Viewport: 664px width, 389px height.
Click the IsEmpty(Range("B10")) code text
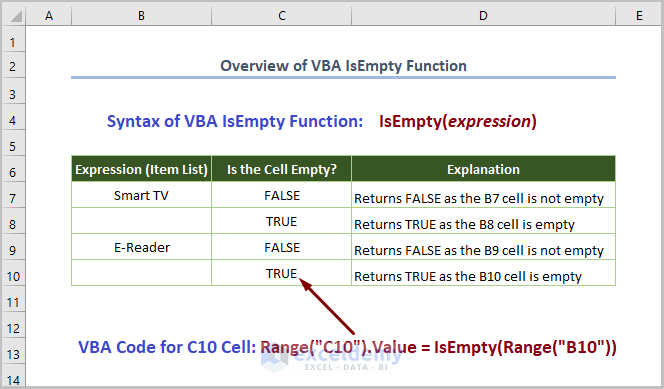[x=525, y=347]
